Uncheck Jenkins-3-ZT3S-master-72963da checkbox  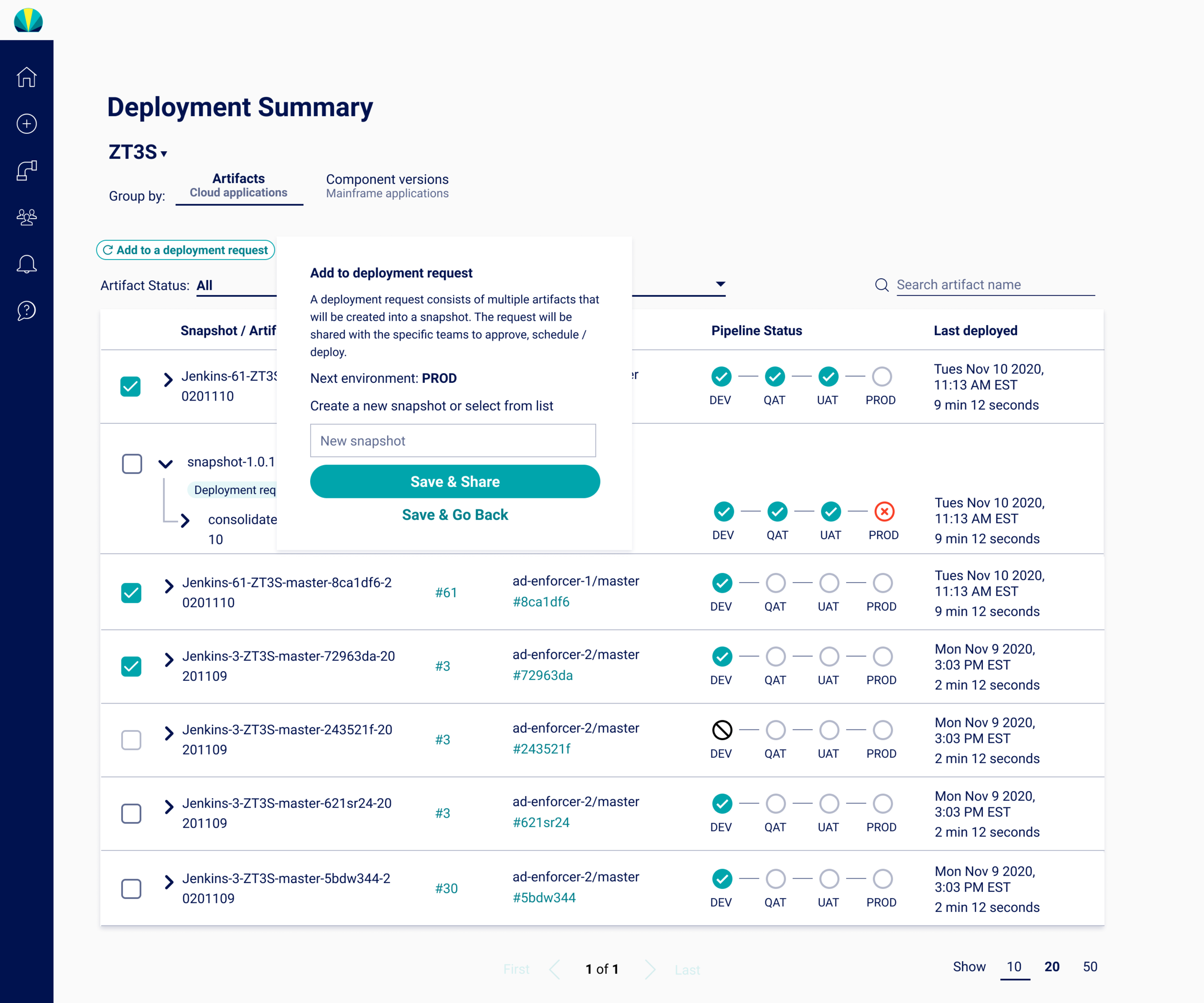[131, 666]
